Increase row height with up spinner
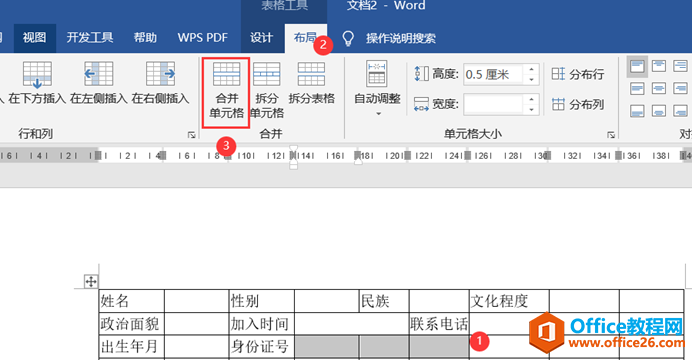The width and height of the screenshot is (692, 360). pos(531,69)
